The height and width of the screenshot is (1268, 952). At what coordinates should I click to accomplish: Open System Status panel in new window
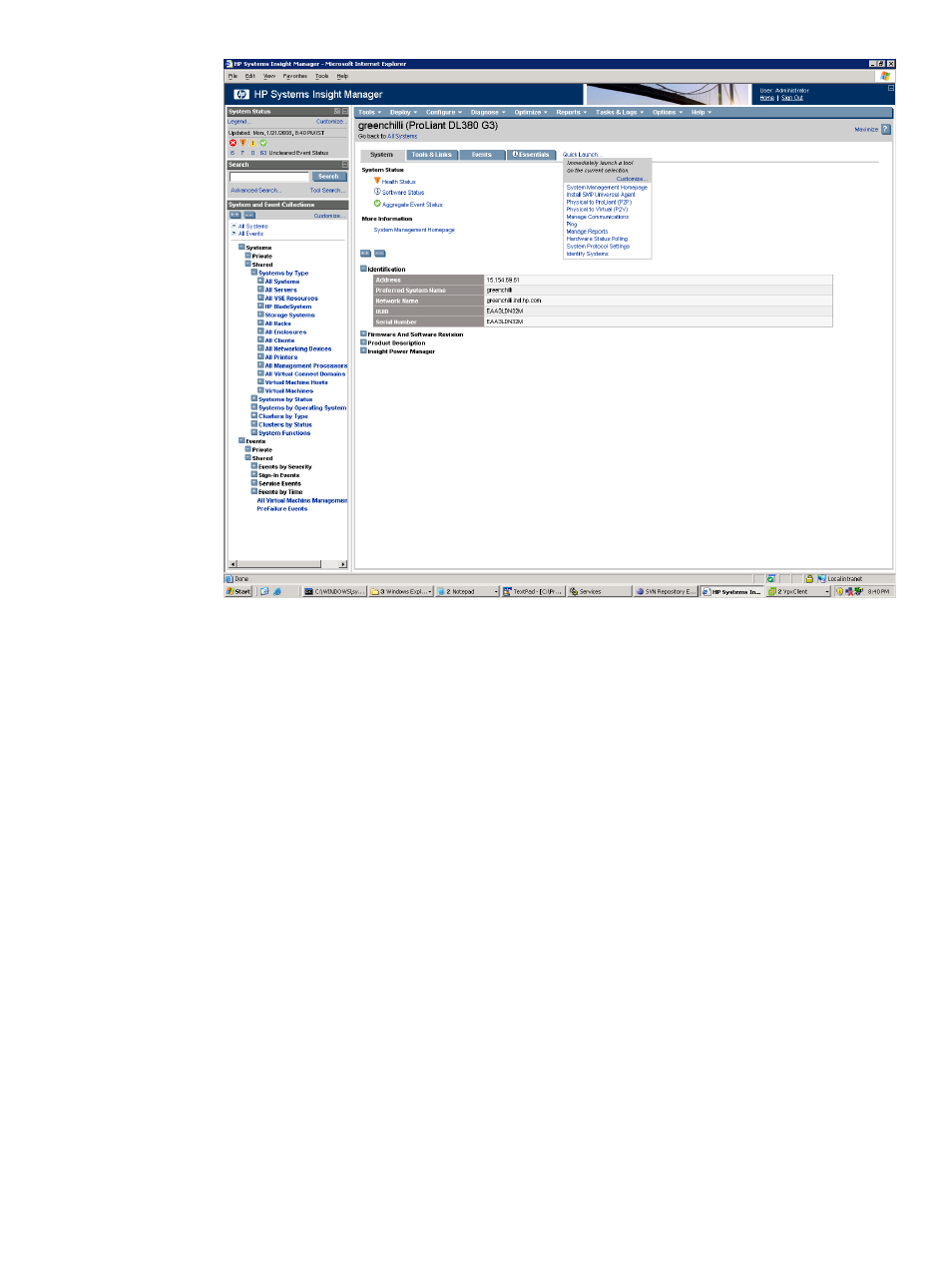(x=337, y=112)
